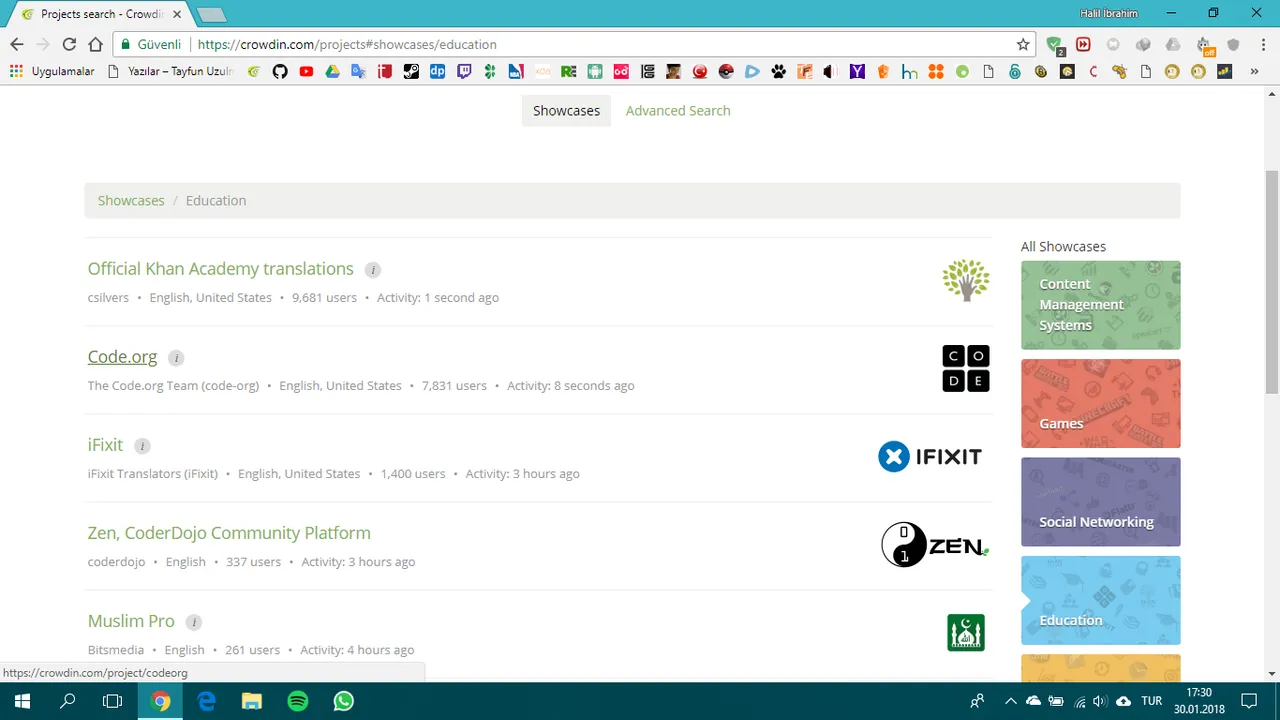Reload the page with the refresh icon
This screenshot has width=1280, height=720.
[69, 44]
